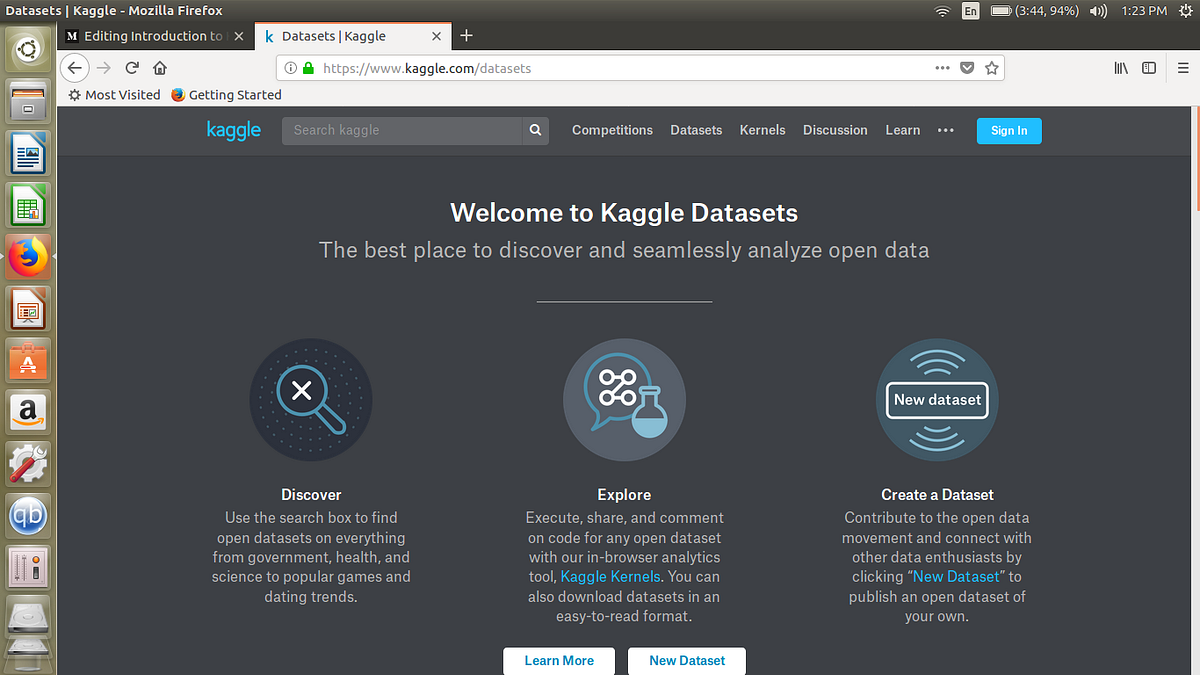Click the Discover magnifying glass circle icon
Viewport: 1200px width, 675px height.
(311, 400)
